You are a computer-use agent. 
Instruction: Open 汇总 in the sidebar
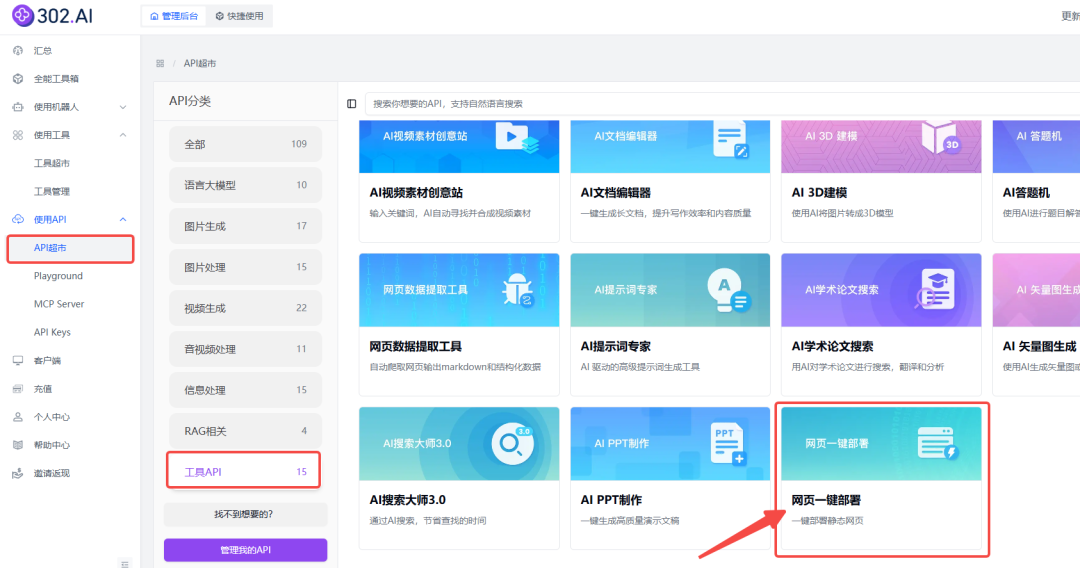[43, 50]
